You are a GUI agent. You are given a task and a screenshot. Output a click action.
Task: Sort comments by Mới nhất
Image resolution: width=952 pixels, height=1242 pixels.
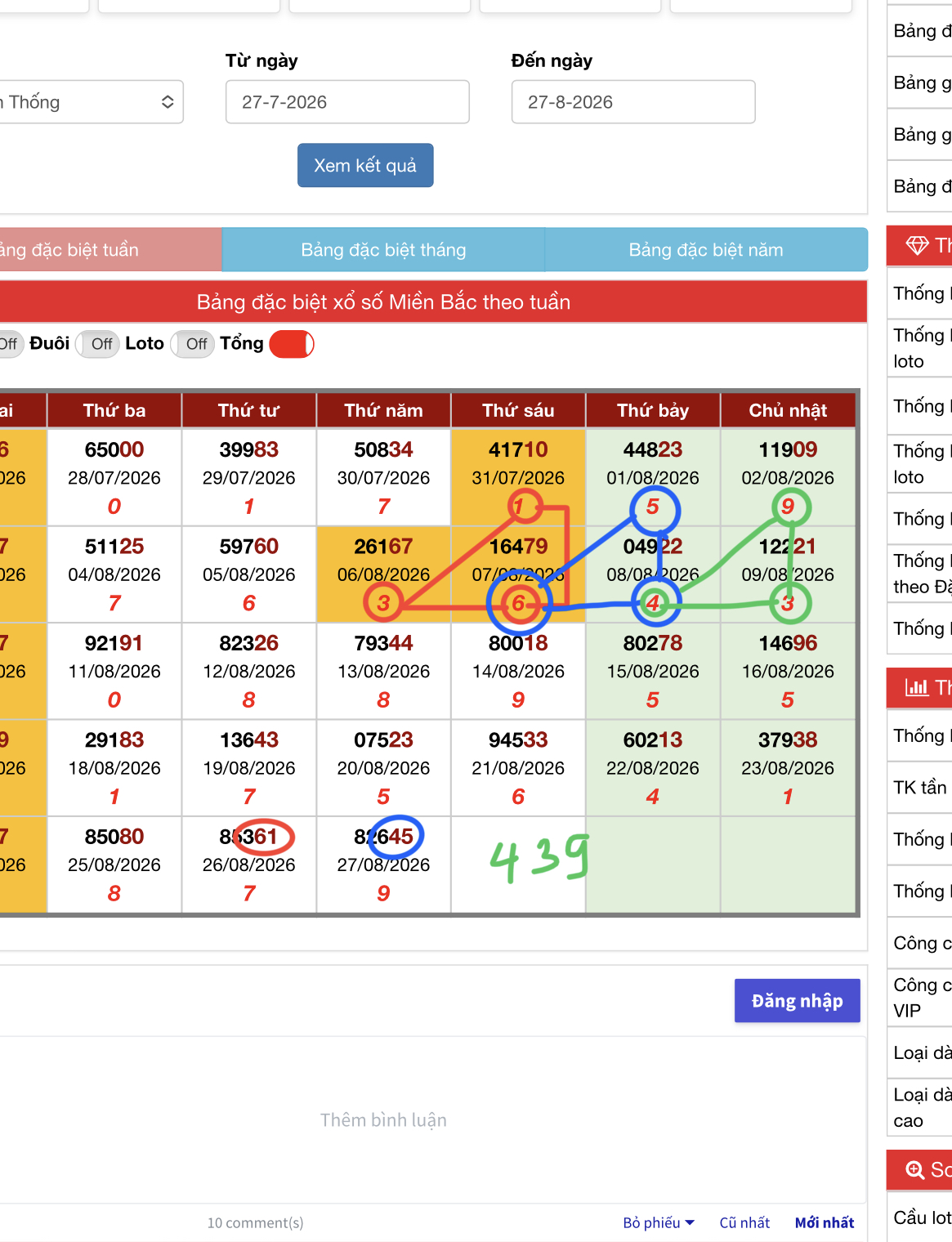825,1223
